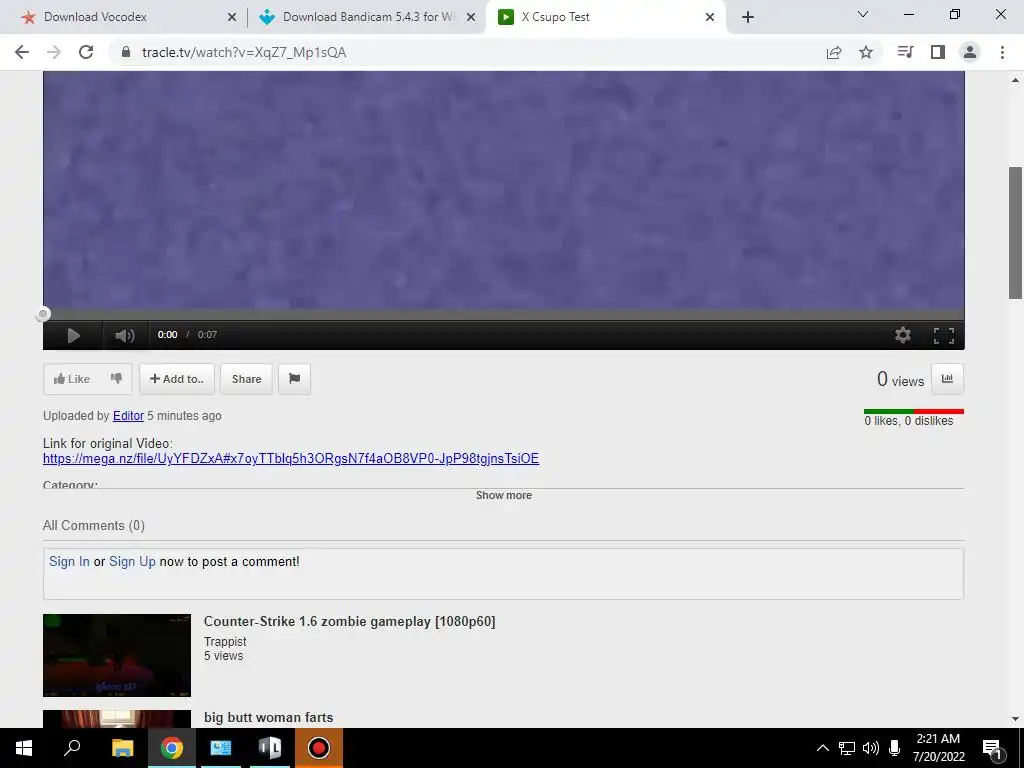
Task: Click scrollbar down arrow
Action: [x=1016, y=719]
